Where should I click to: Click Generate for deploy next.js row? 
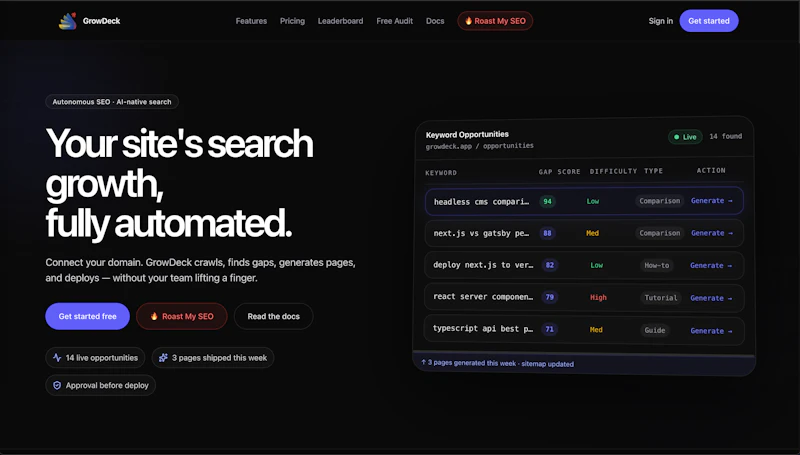[711, 266]
